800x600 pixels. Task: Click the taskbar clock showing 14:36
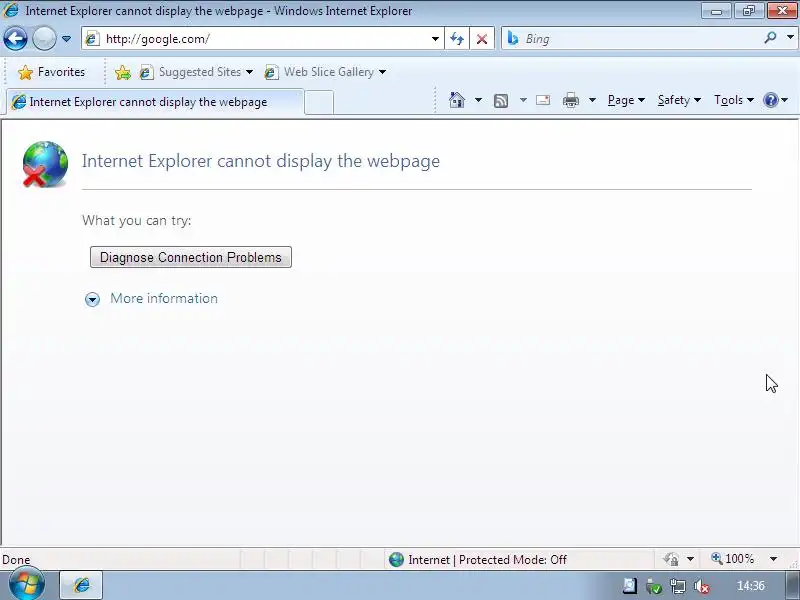(x=751, y=586)
